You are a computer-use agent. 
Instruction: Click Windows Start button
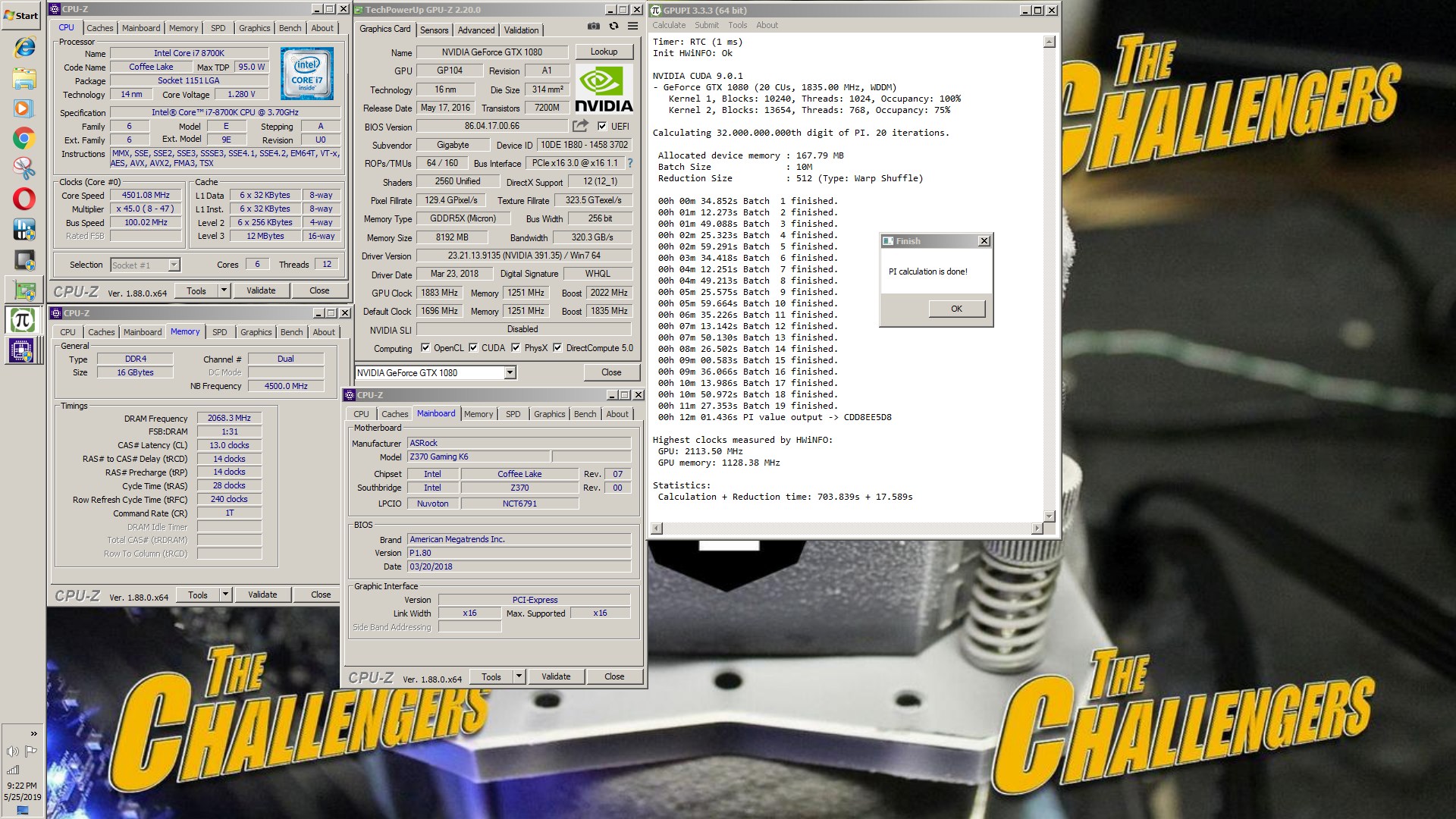pos(21,15)
